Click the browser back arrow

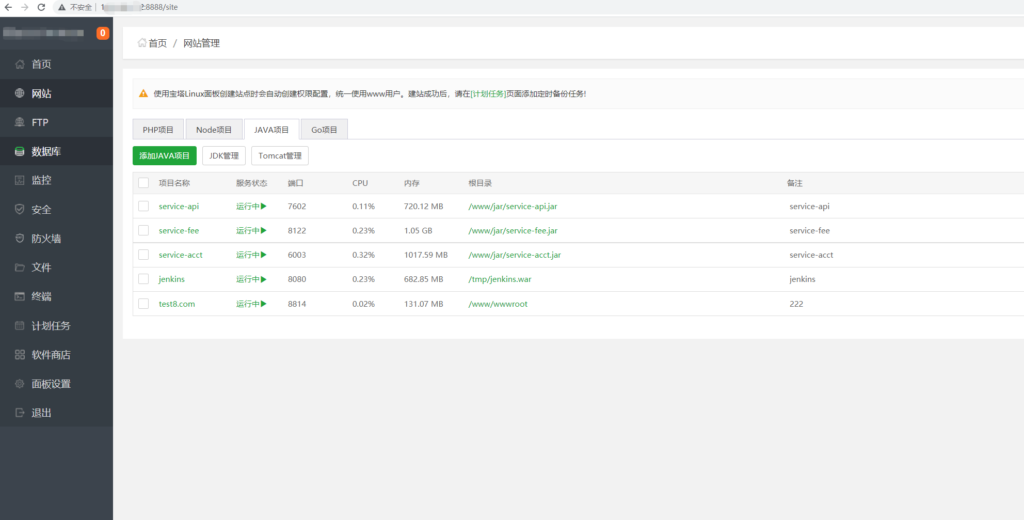coord(8,7)
